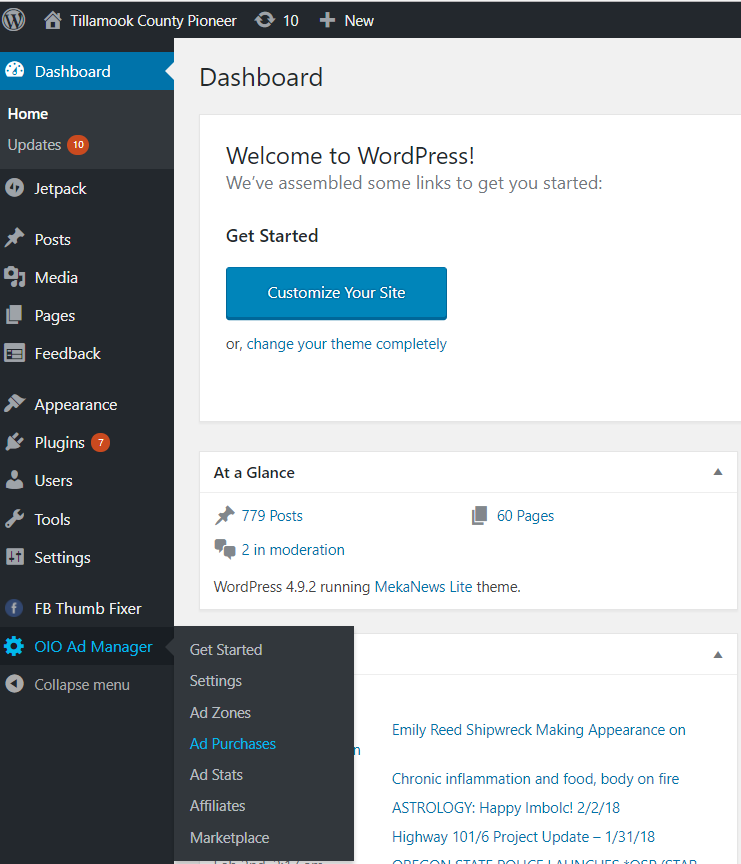Click the Plugins plug icon

14,442
